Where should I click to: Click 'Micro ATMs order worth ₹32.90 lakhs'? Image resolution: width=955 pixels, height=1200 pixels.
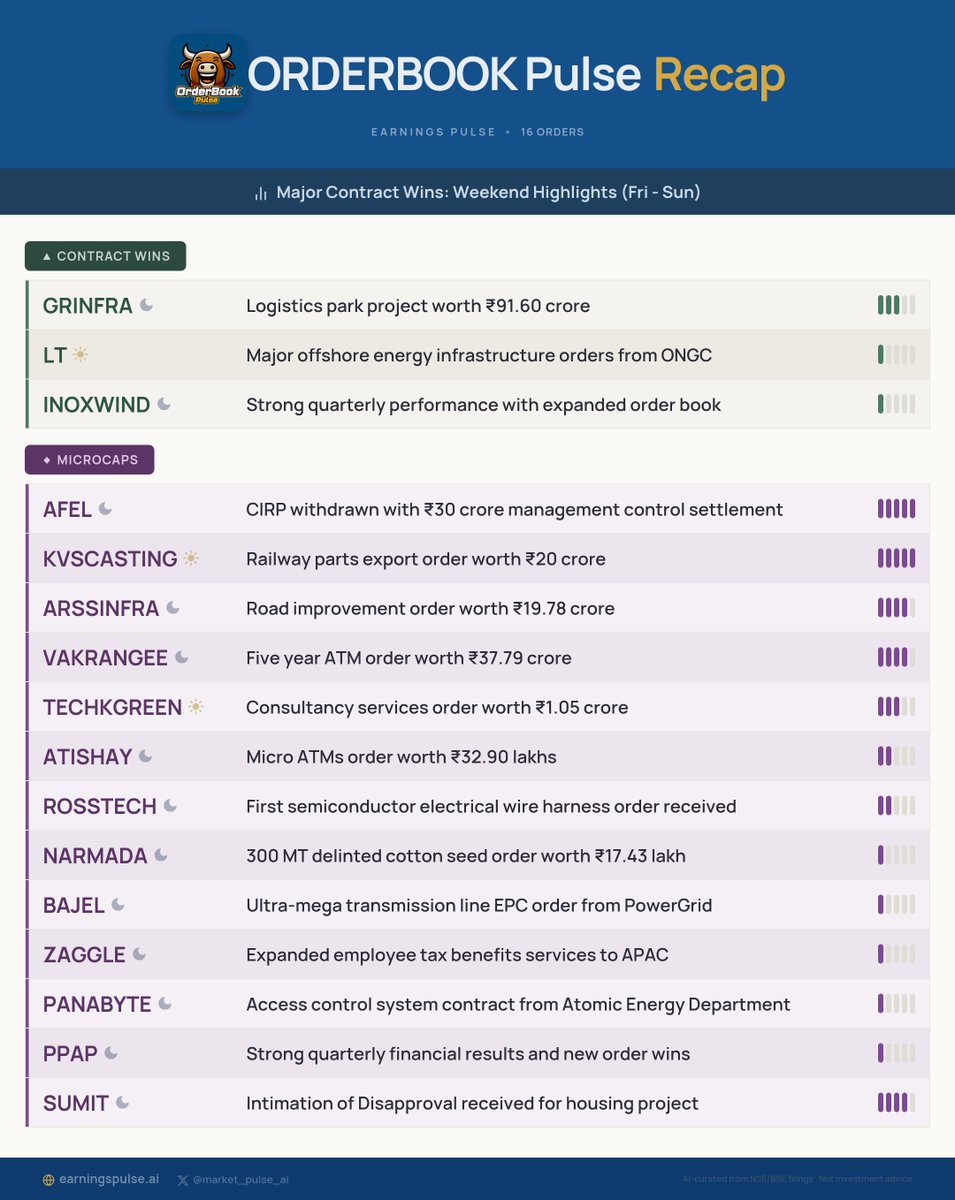(401, 757)
